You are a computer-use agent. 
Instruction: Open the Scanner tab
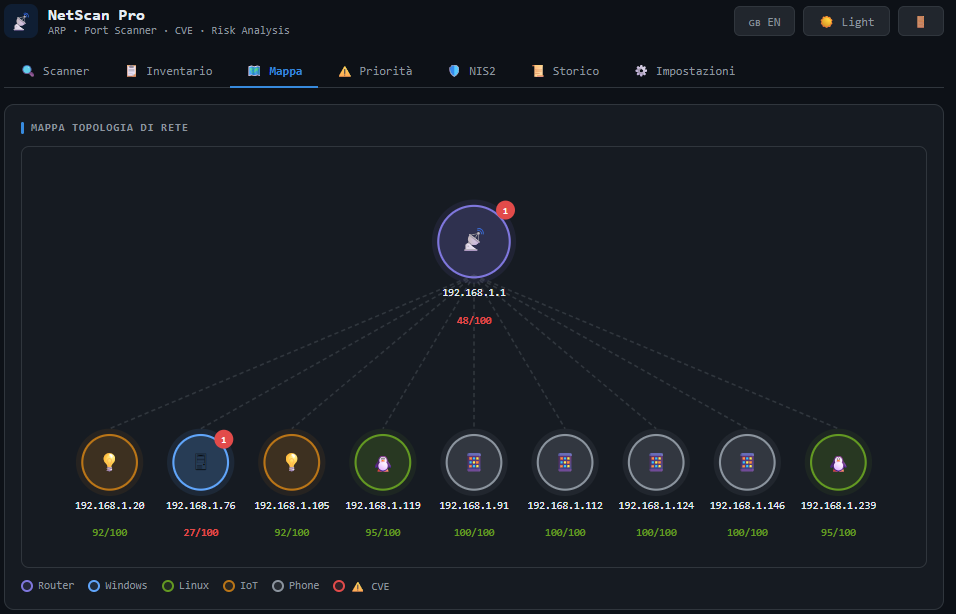(x=55, y=71)
